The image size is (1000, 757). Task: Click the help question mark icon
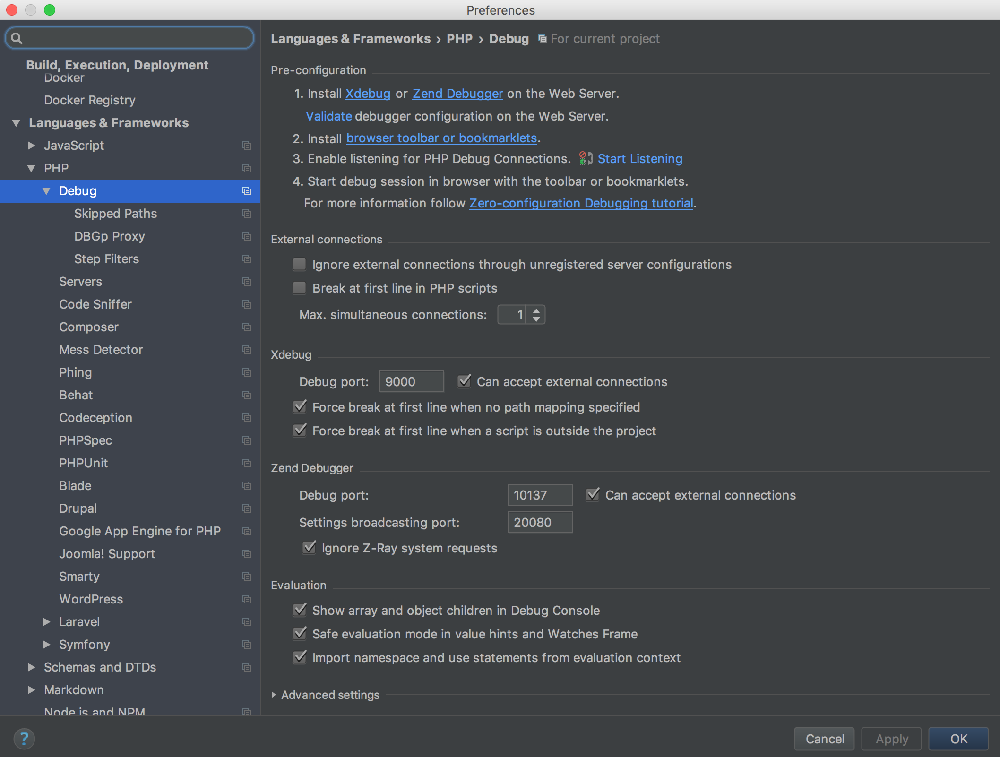coord(24,739)
